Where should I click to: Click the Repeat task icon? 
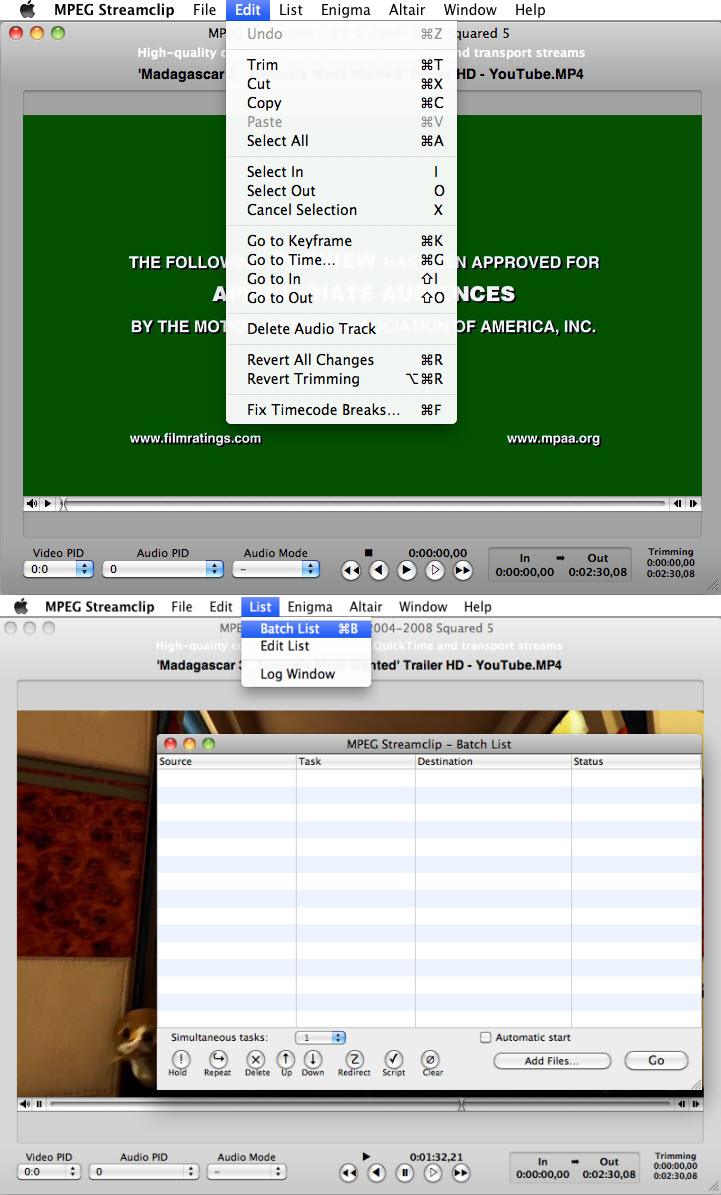(x=217, y=1059)
